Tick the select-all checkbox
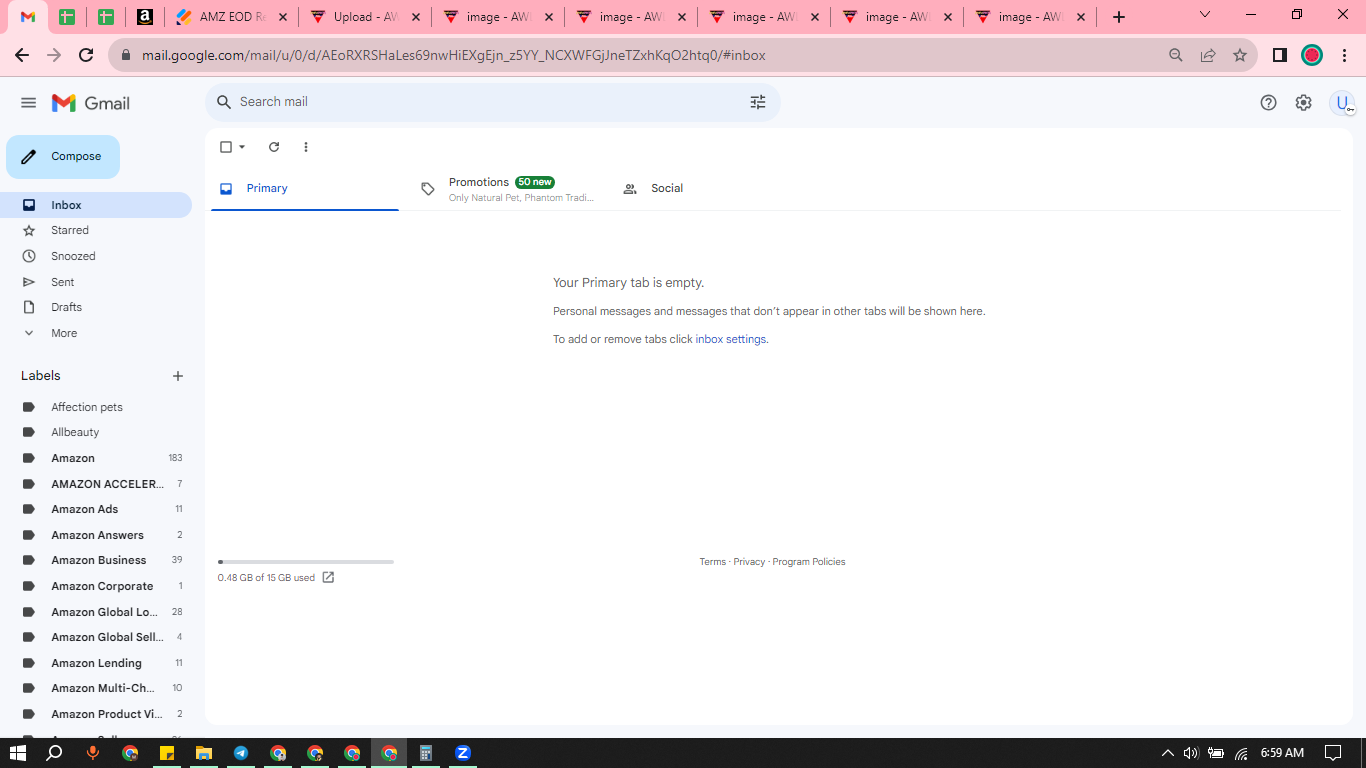This screenshot has width=1366, height=768. pos(226,147)
